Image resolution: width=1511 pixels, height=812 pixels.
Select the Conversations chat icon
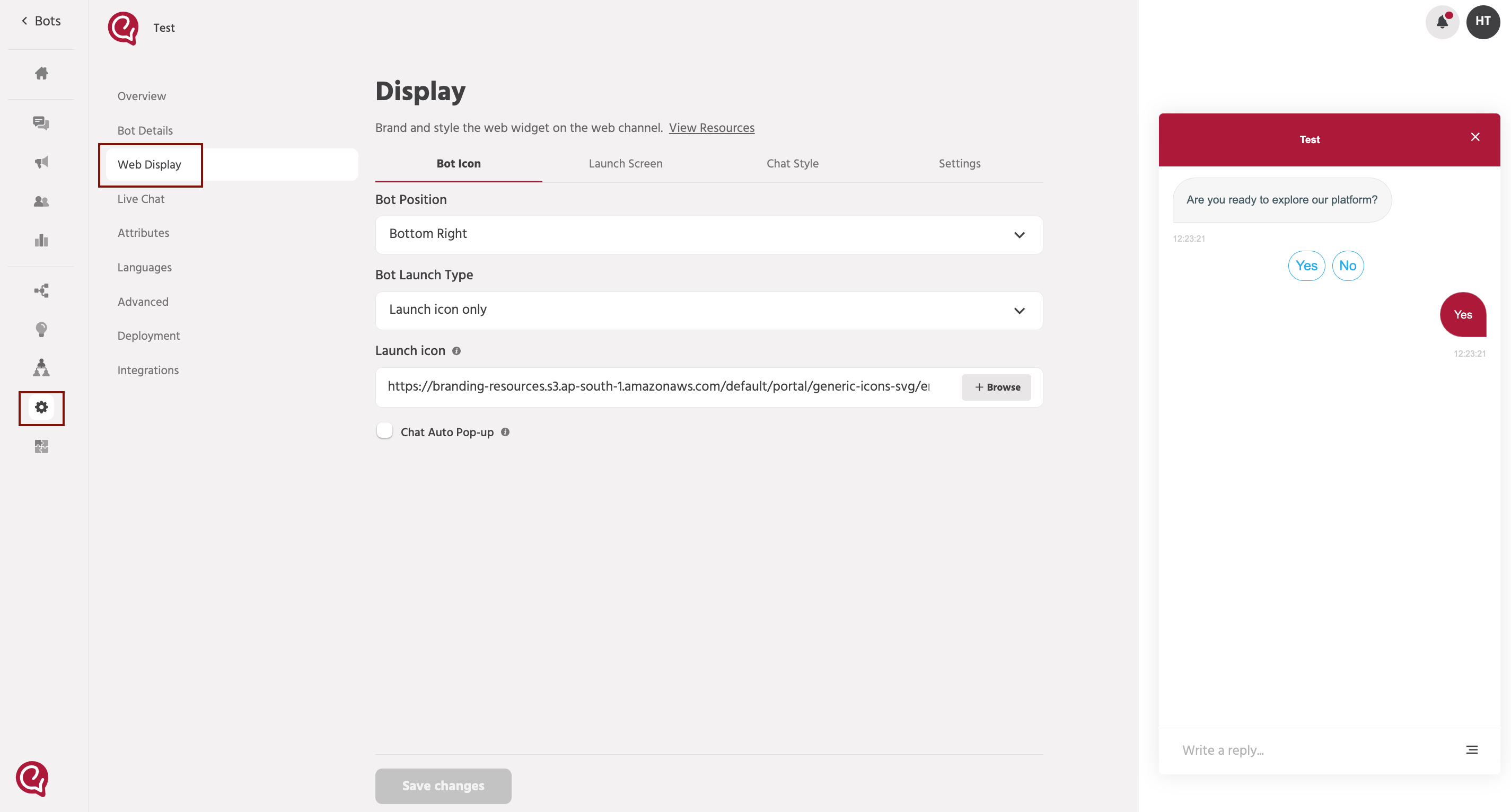pos(41,123)
